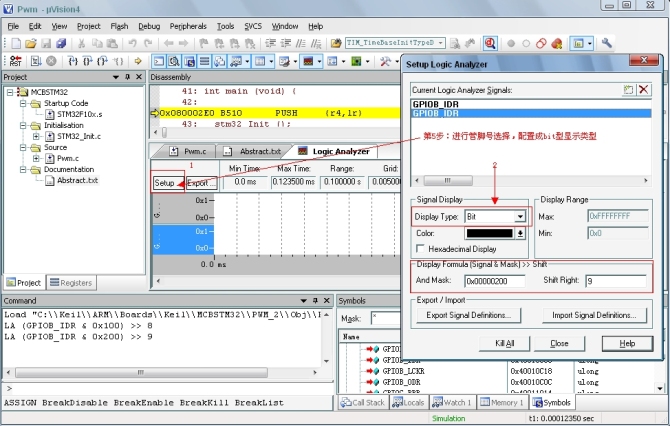Click the And Mask input field
Image resolution: width=670 pixels, height=426 pixels.
click(x=495, y=281)
